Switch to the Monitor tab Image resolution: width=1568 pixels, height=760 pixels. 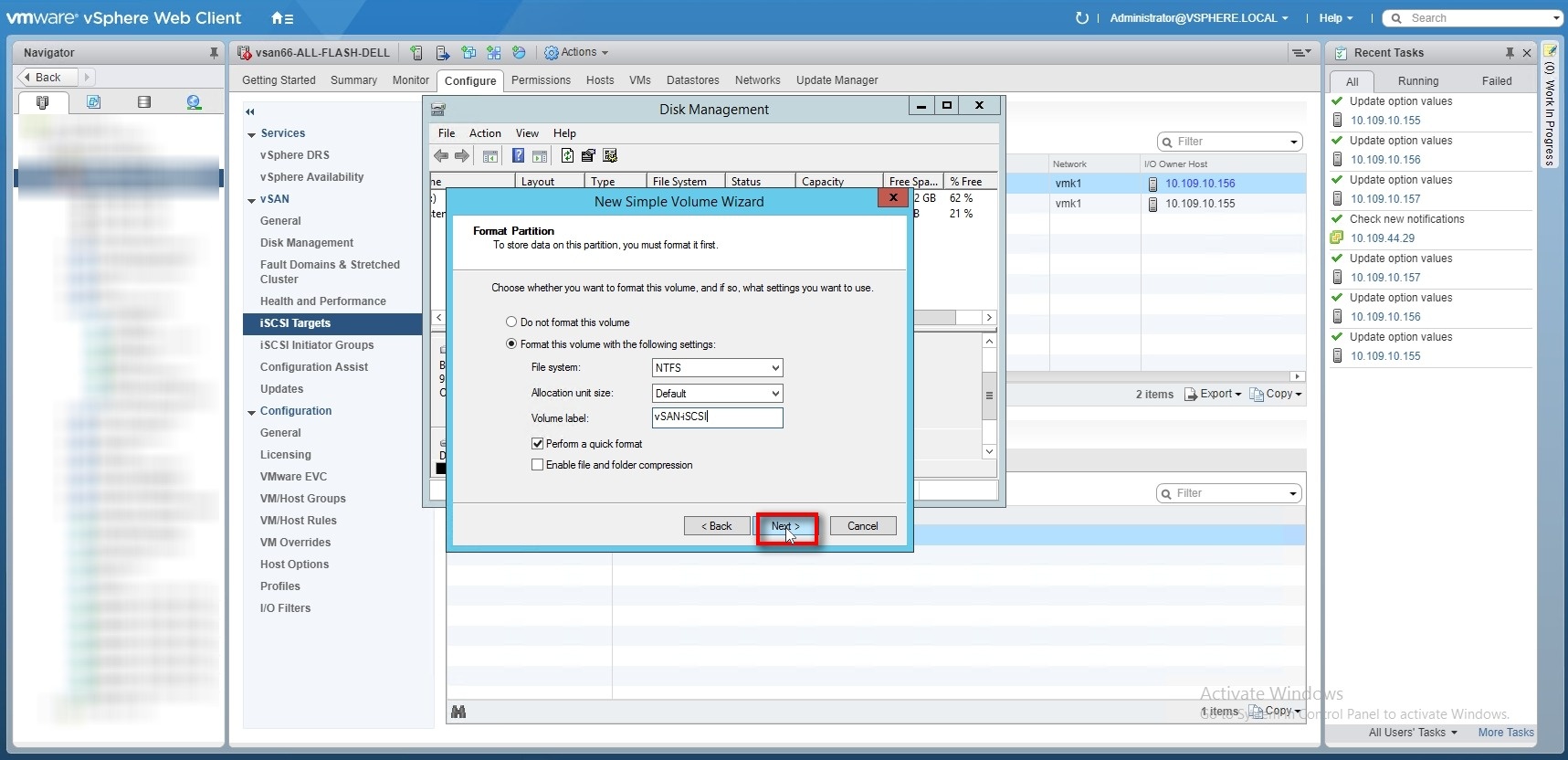coord(410,80)
